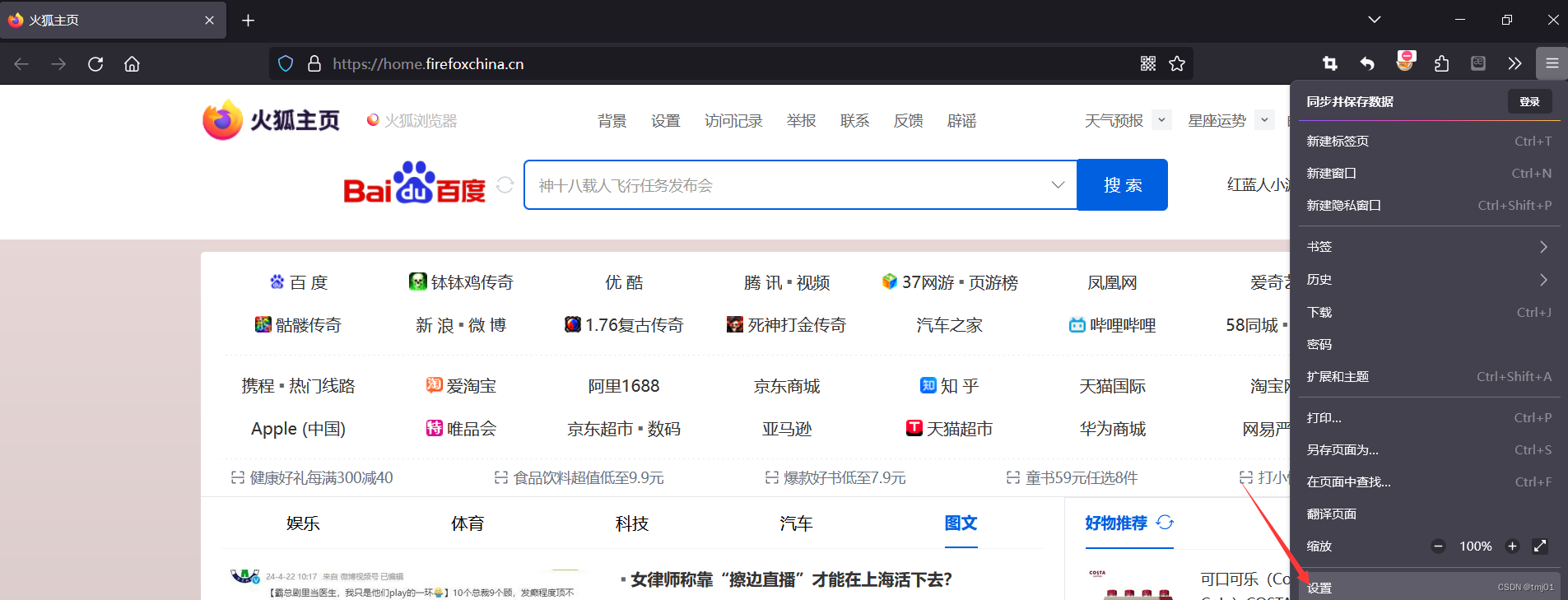Open 扩展和主题 from the menu
The width and height of the screenshot is (1568, 600).
(x=1430, y=376)
